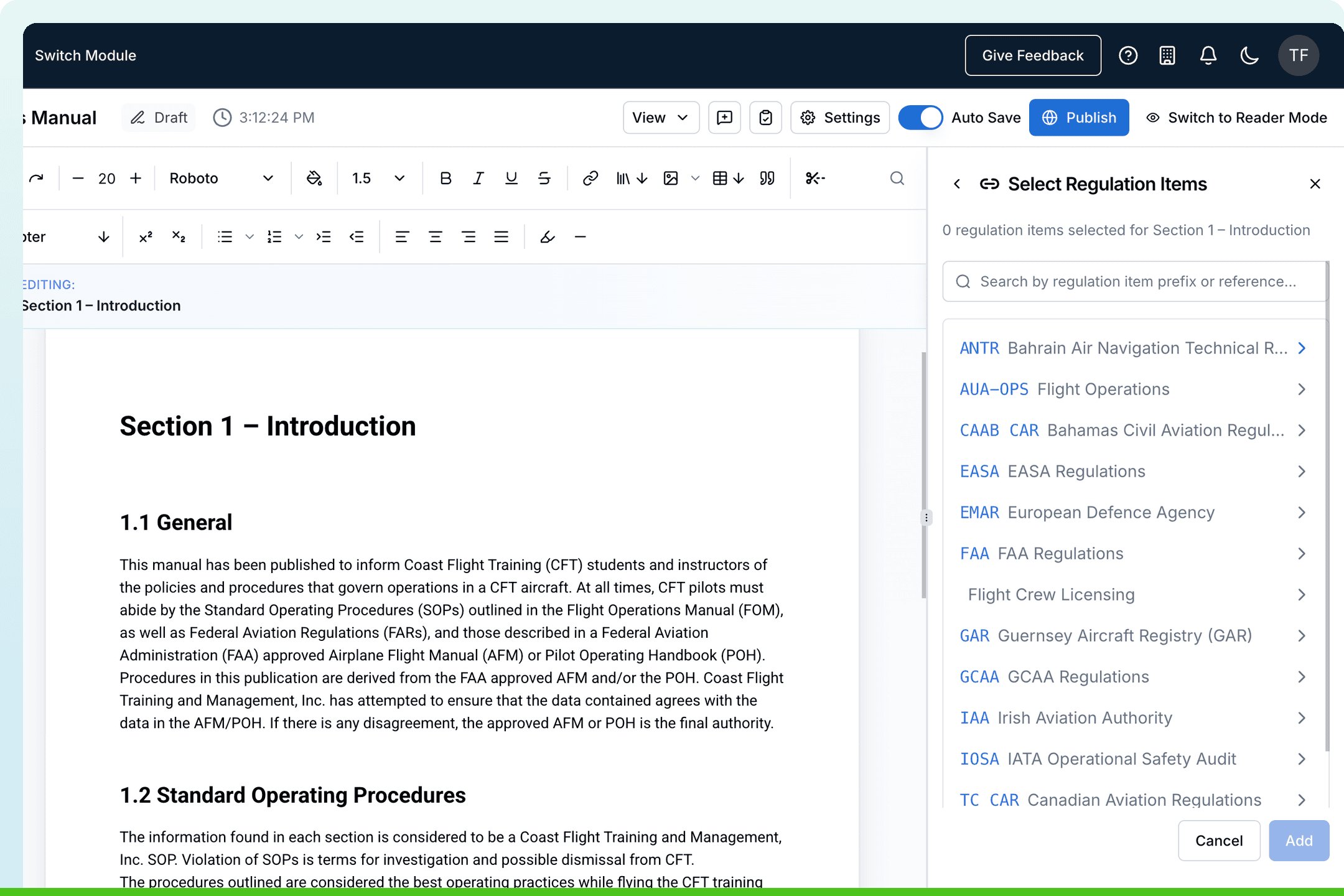Apply subscript formatting
Image resolution: width=1344 pixels, height=896 pixels.
(x=179, y=237)
